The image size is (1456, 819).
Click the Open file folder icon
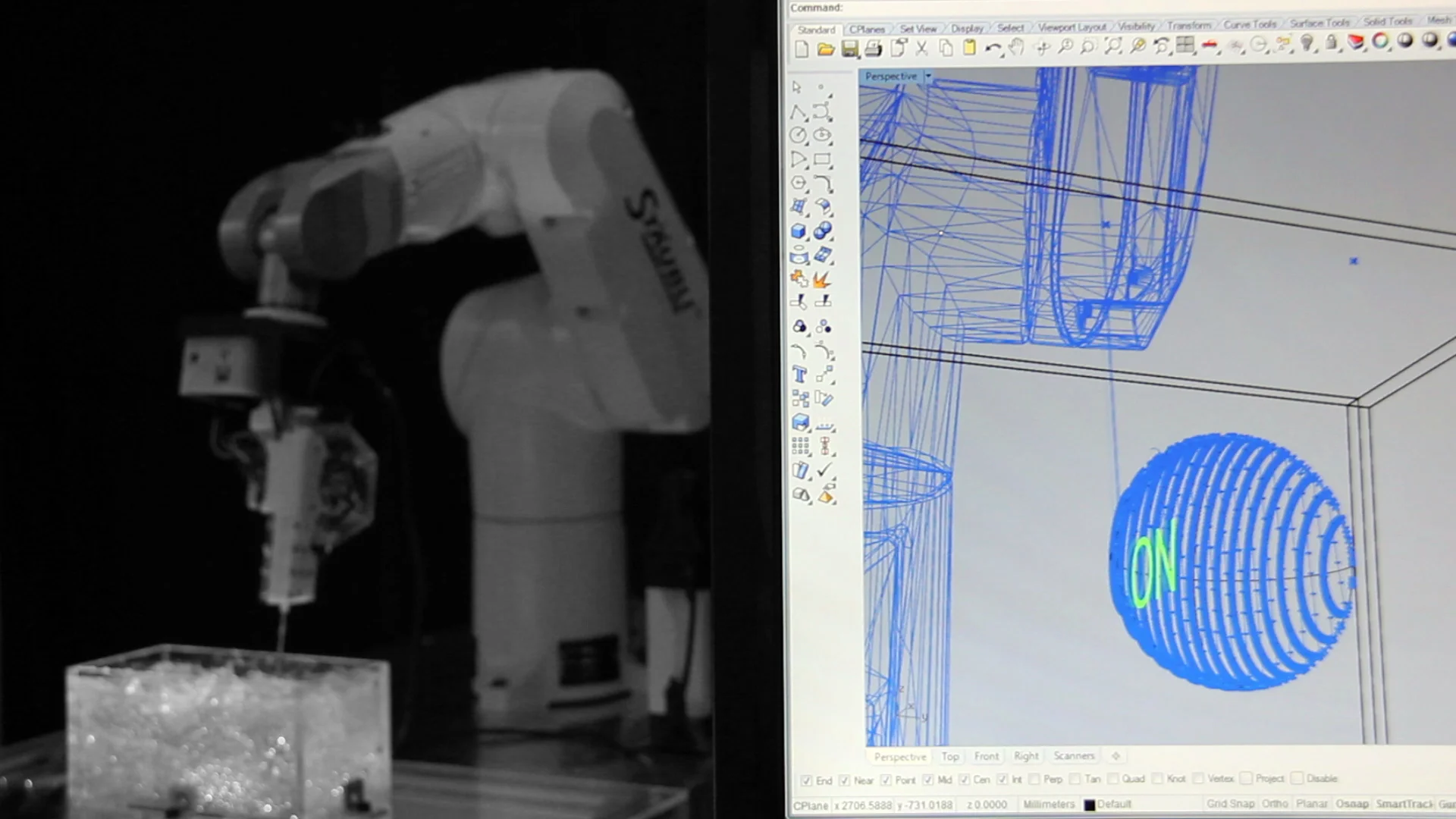pyautogui.click(x=826, y=50)
